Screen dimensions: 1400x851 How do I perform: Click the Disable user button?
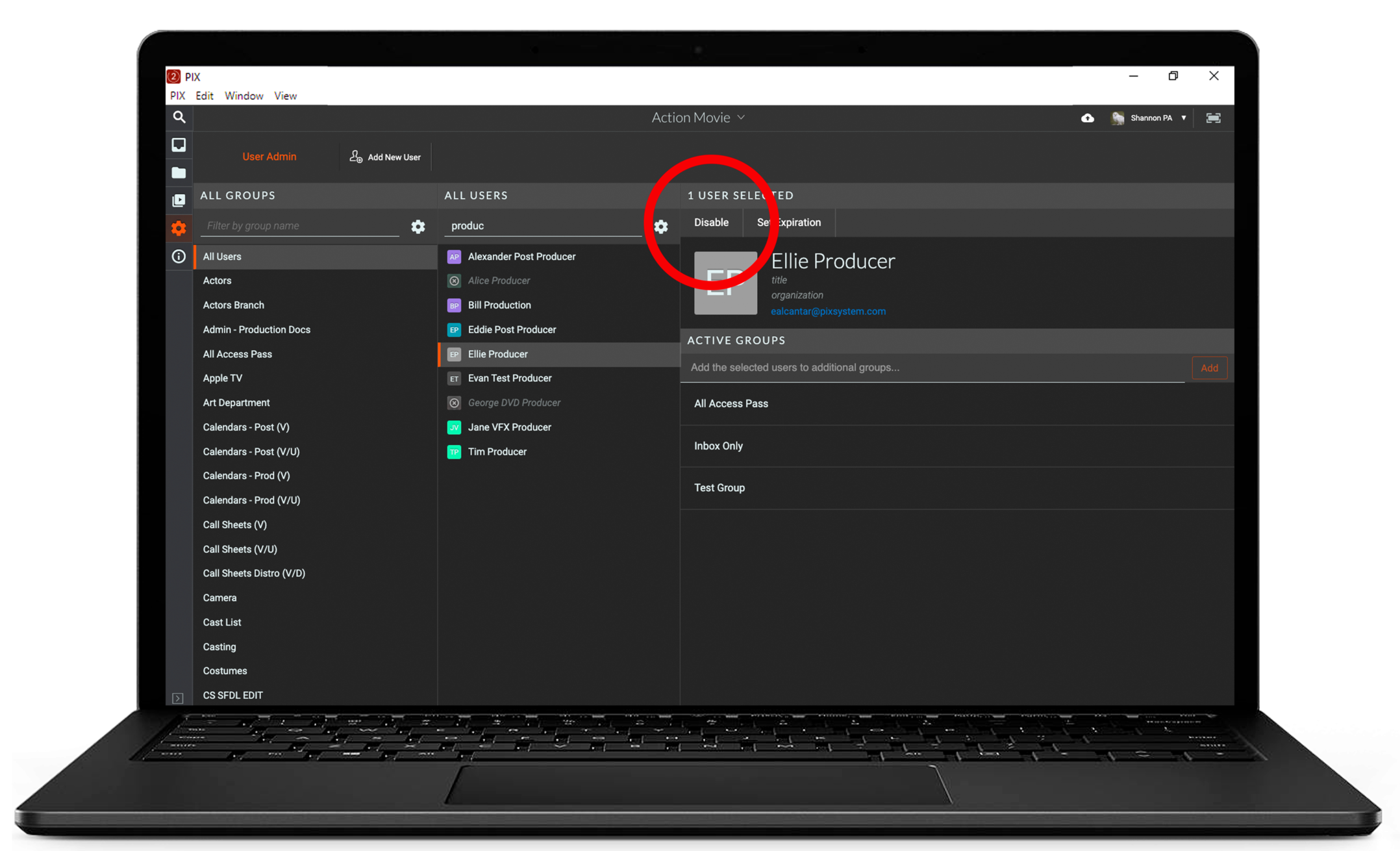[x=711, y=222]
